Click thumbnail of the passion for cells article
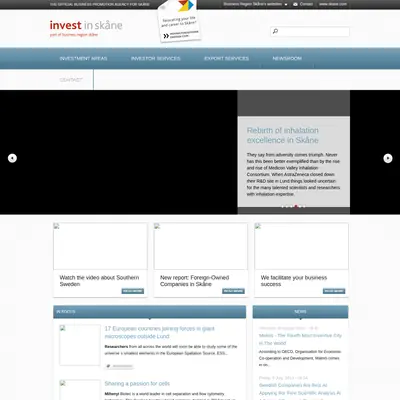The image size is (400, 400). tap(80, 390)
